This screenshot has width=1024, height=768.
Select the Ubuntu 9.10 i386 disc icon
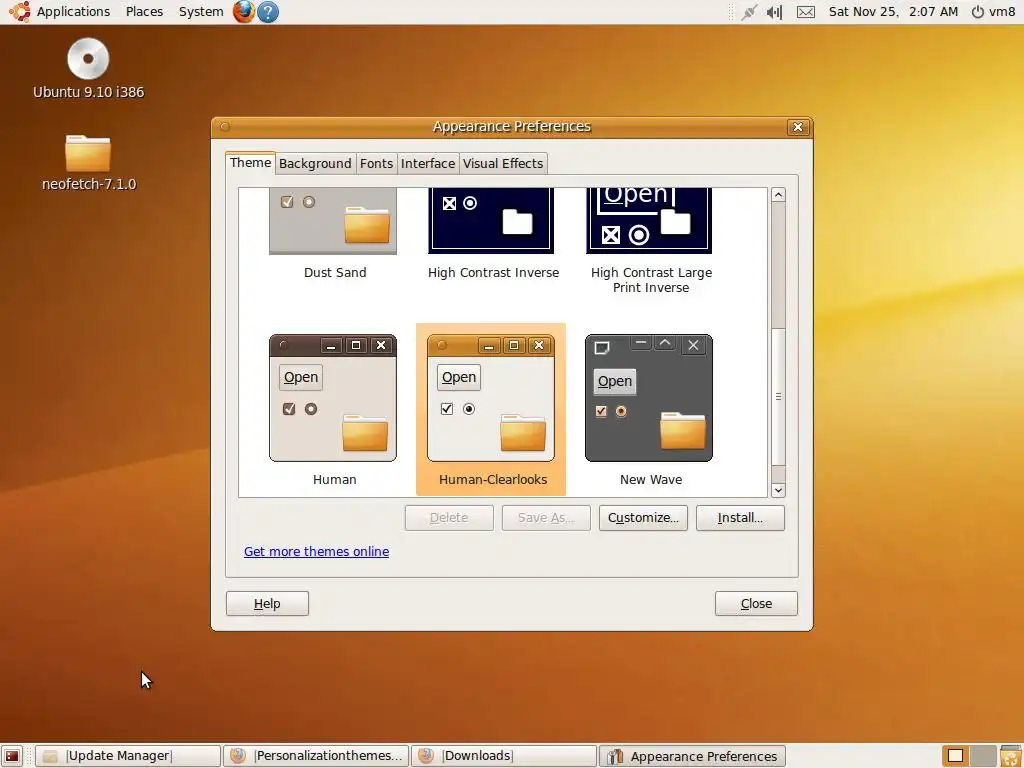(x=88, y=59)
